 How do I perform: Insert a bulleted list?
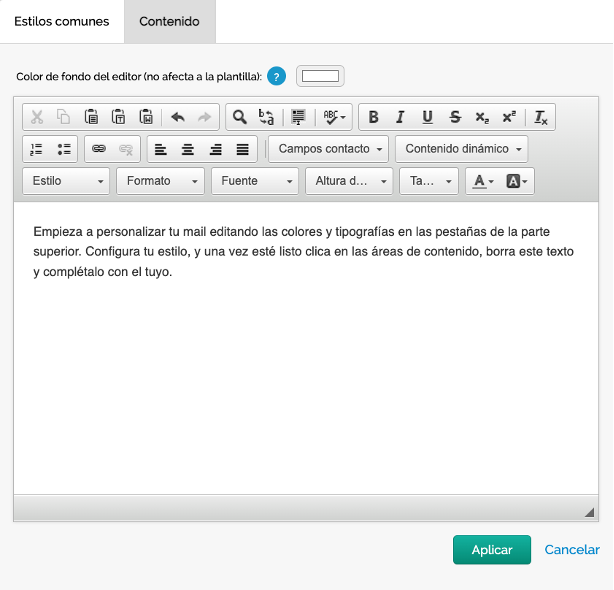(64, 149)
